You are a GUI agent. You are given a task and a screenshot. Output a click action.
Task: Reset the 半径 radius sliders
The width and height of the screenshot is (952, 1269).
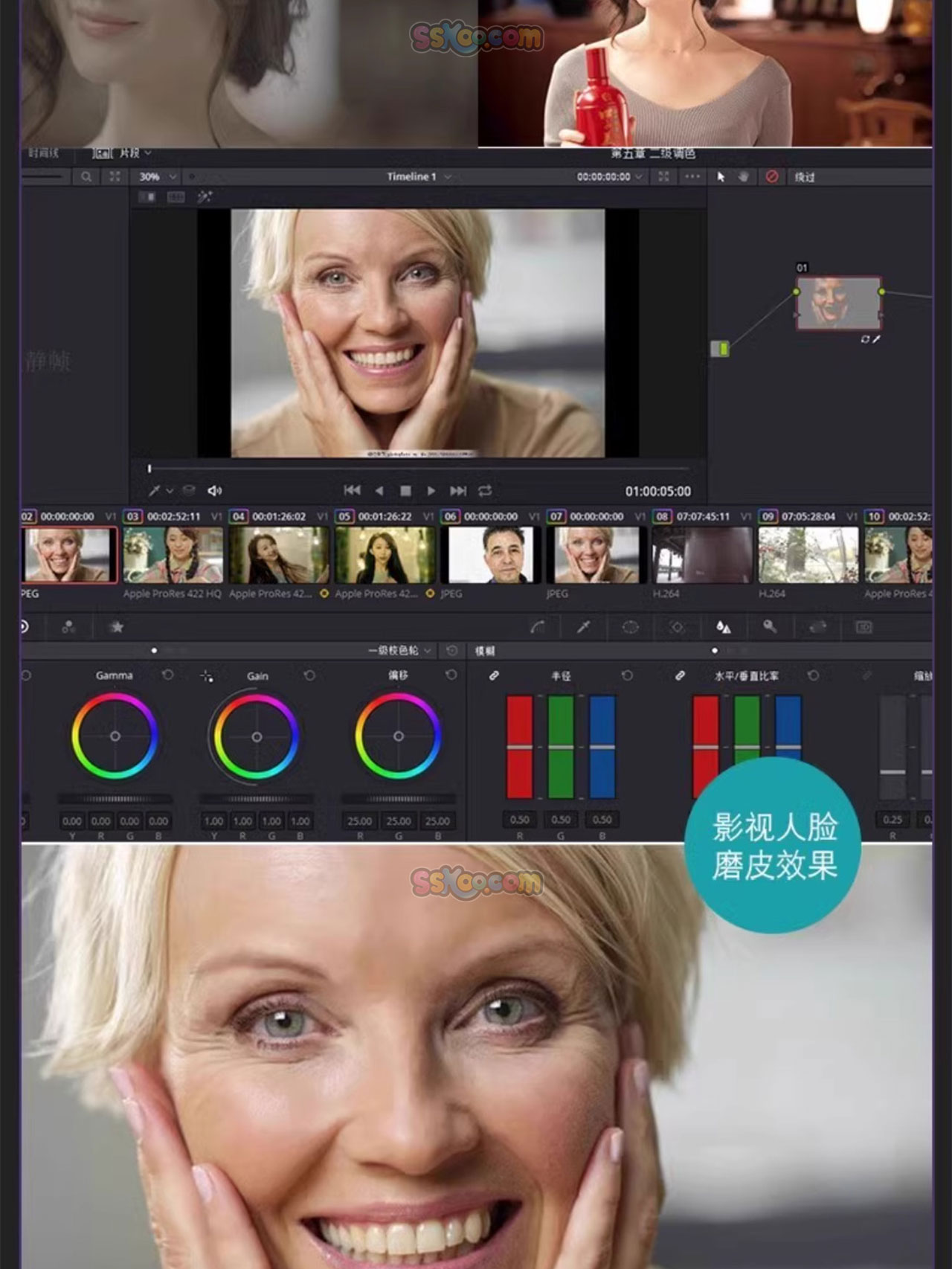click(627, 675)
